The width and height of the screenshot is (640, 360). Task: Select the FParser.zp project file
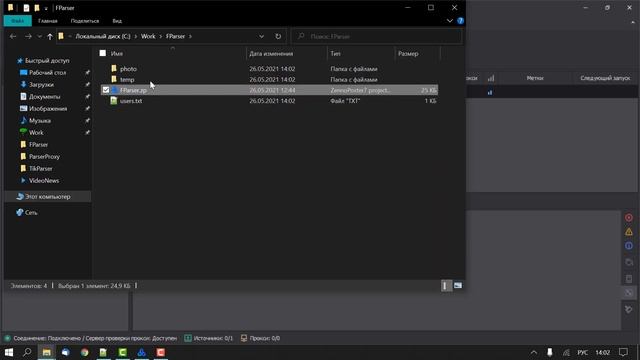point(269,90)
